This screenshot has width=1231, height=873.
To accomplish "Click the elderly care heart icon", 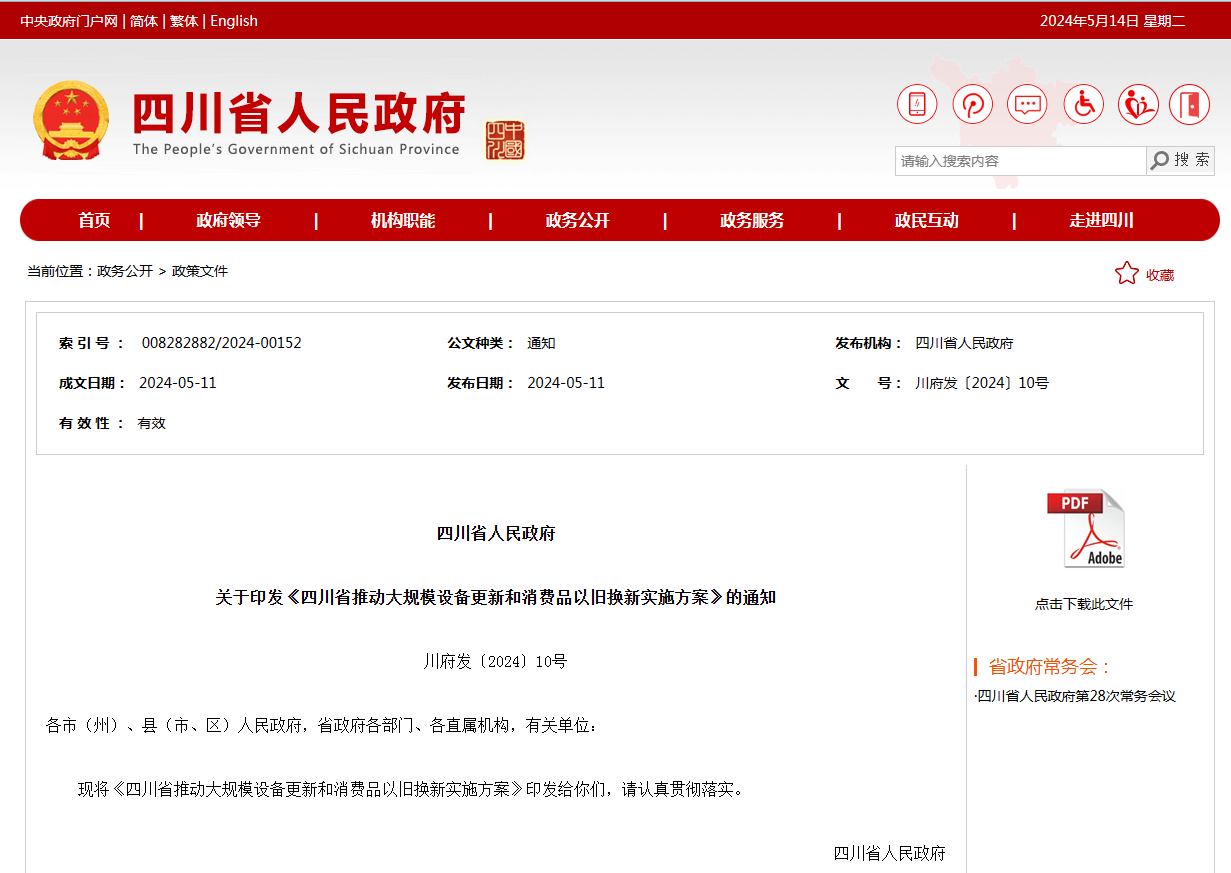I will [1137, 104].
